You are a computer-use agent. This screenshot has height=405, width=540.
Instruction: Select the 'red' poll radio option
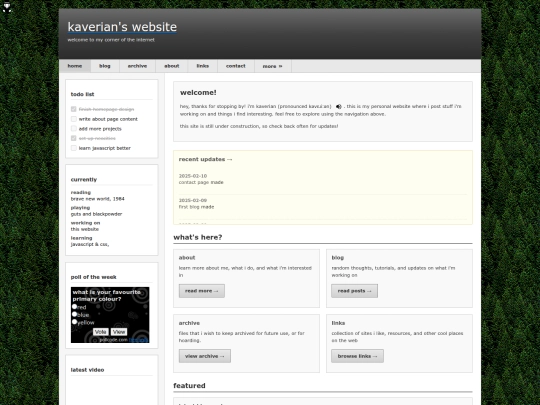tap(74, 307)
